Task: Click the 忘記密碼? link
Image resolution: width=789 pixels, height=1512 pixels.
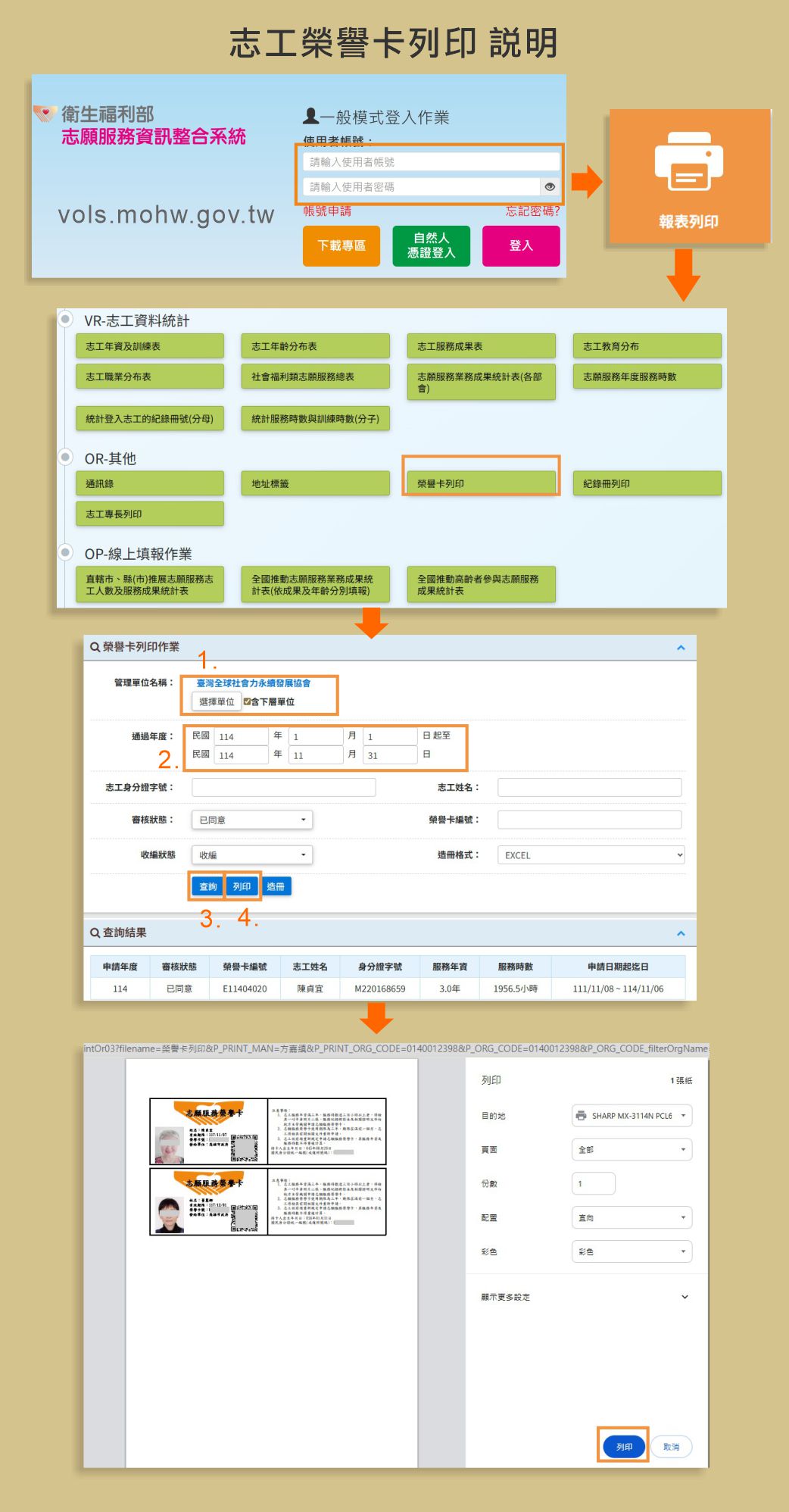Action: [x=532, y=211]
